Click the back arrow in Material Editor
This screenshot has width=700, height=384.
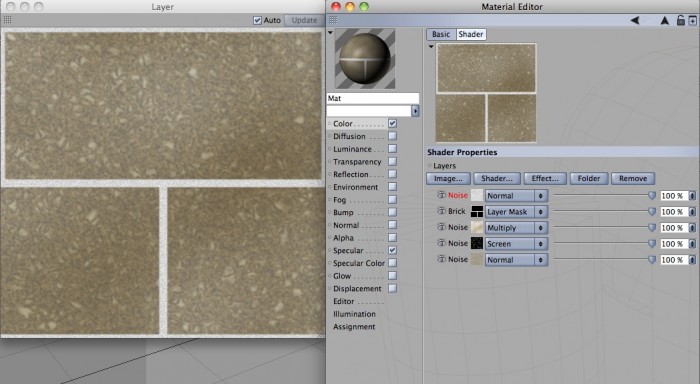634,21
